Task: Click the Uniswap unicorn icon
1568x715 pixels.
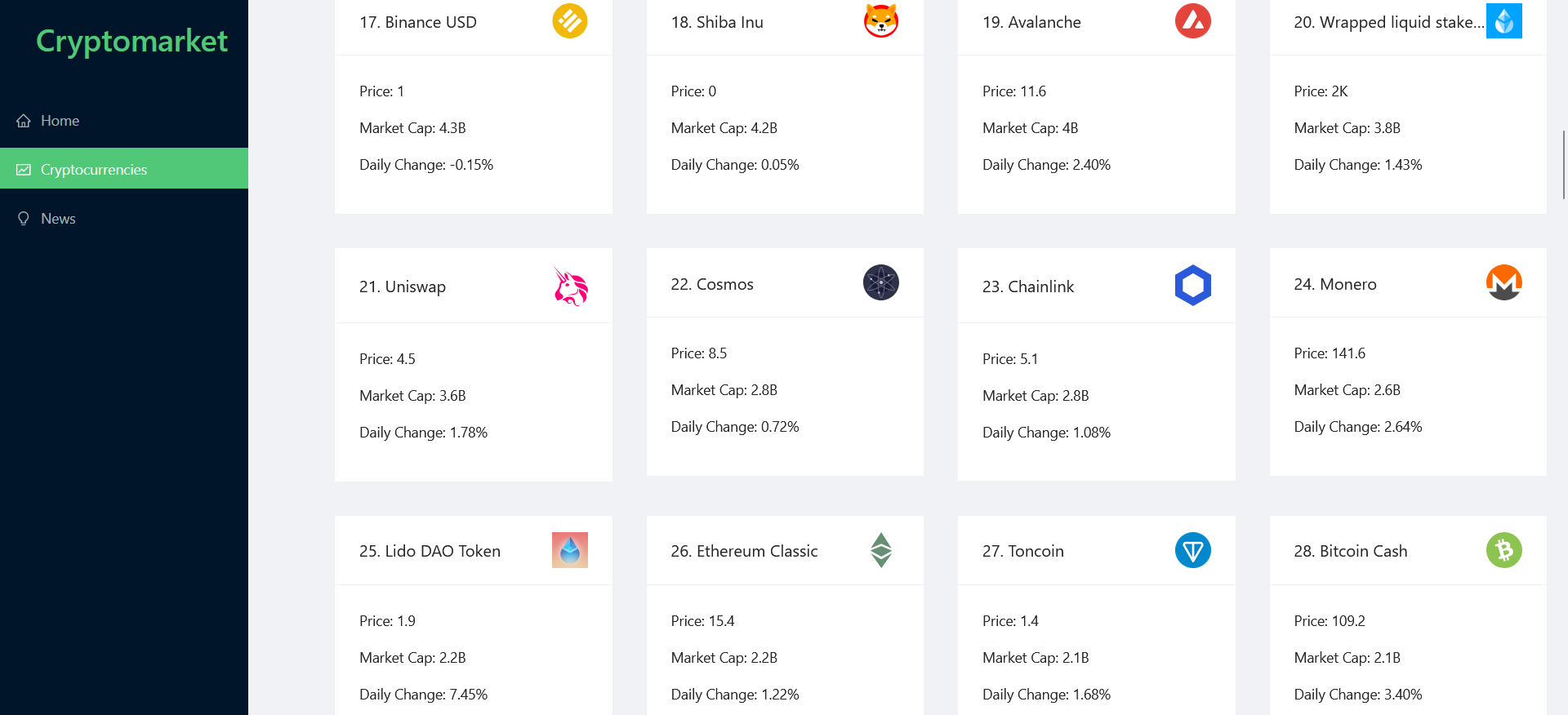Action: pos(569,286)
